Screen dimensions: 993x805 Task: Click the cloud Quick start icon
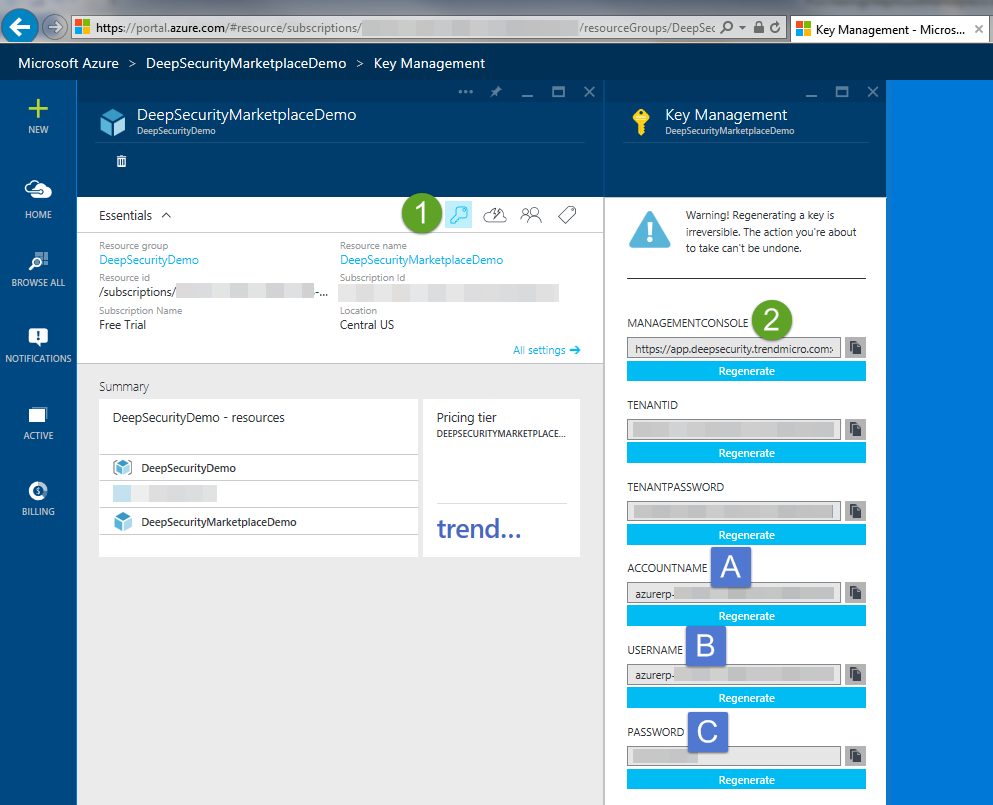coord(495,214)
